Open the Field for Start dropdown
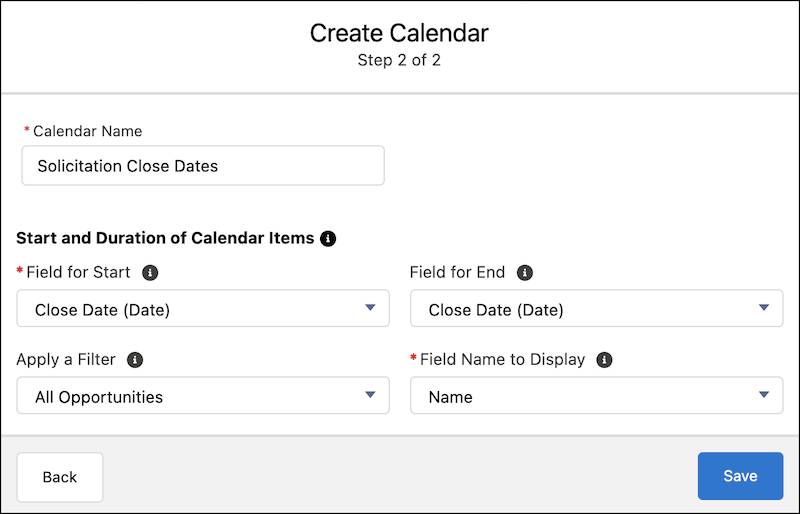This screenshot has width=800, height=514. [203, 308]
